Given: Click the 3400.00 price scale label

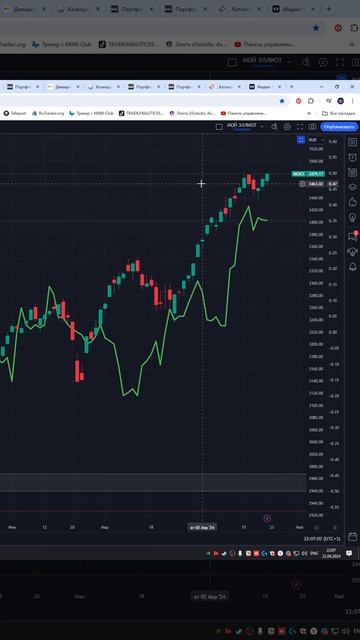Looking at the screenshot, I should (x=316, y=222).
